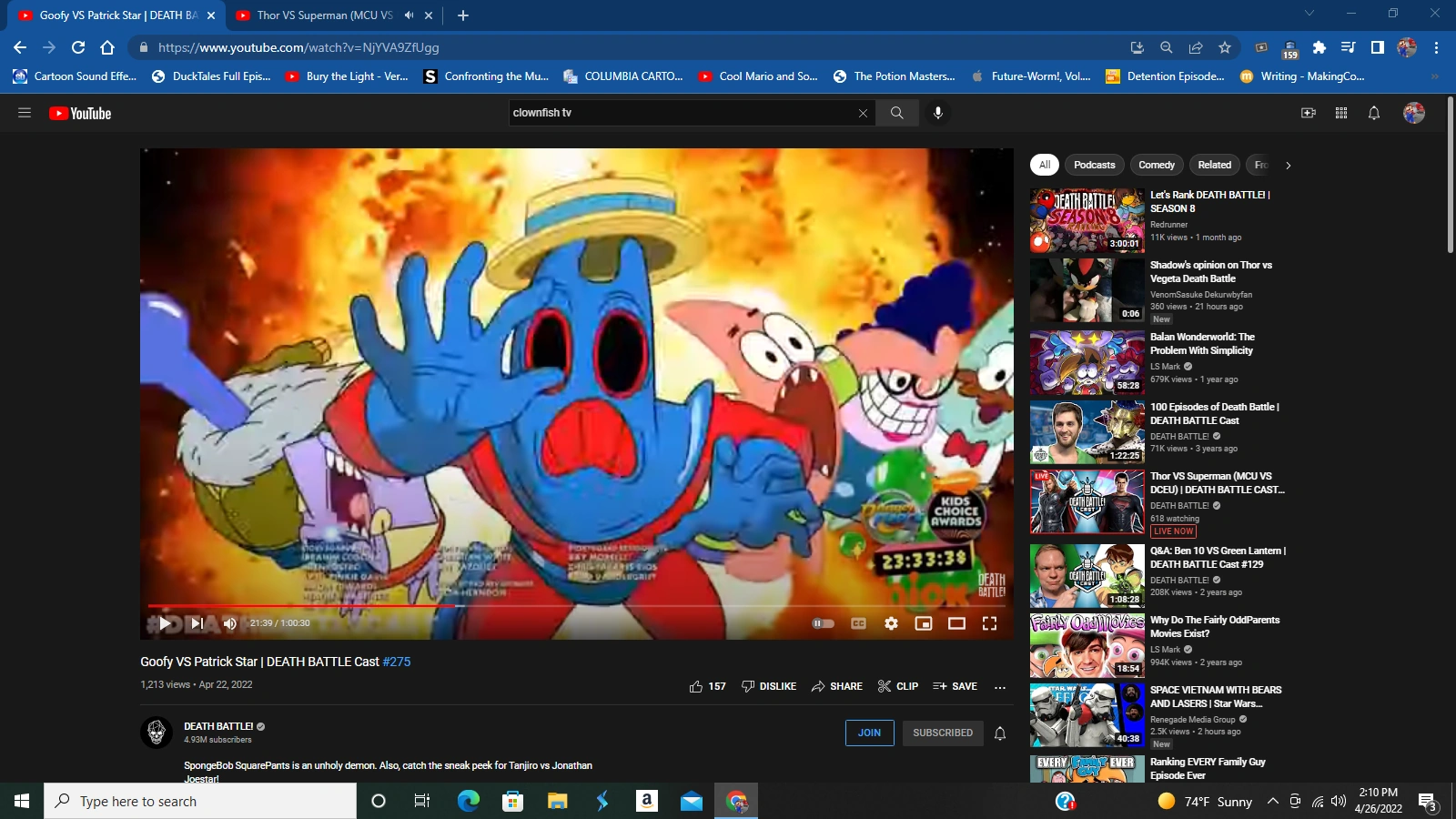Click the voice search microphone
The width and height of the screenshot is (1456, 819).
[x=937, y=113]
